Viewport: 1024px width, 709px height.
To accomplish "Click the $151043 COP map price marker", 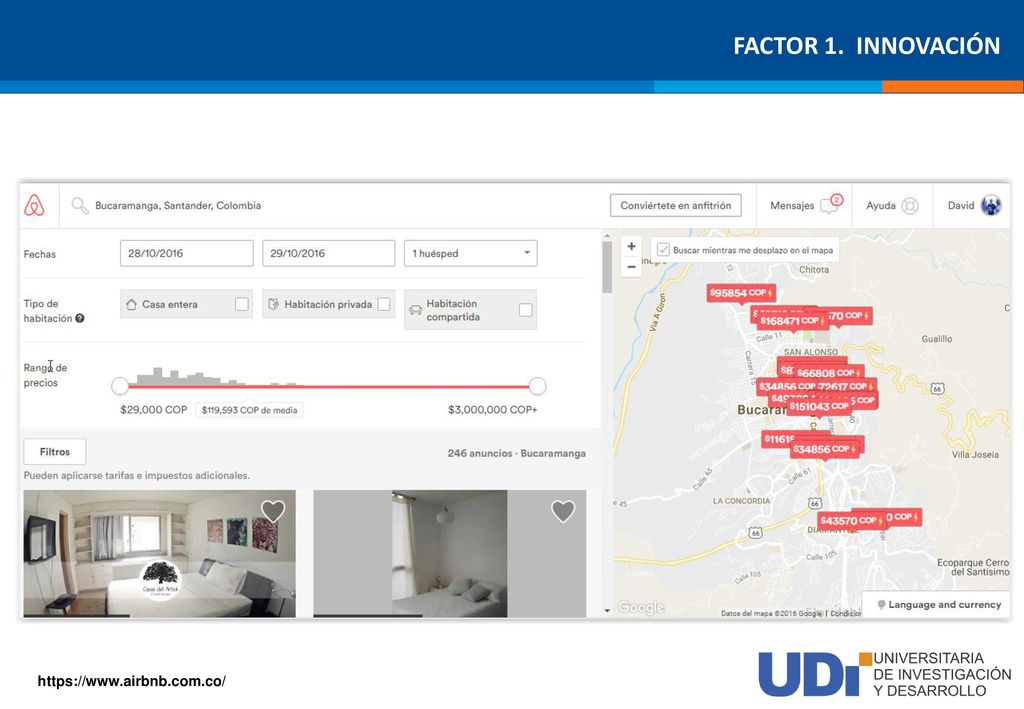I will (820, 406).
